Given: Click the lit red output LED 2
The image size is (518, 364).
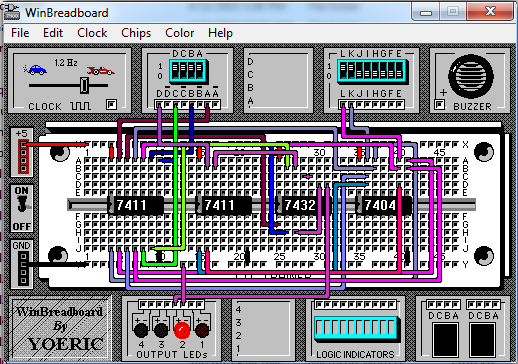Looking at the screenshot, I should (x=182, y=330).
